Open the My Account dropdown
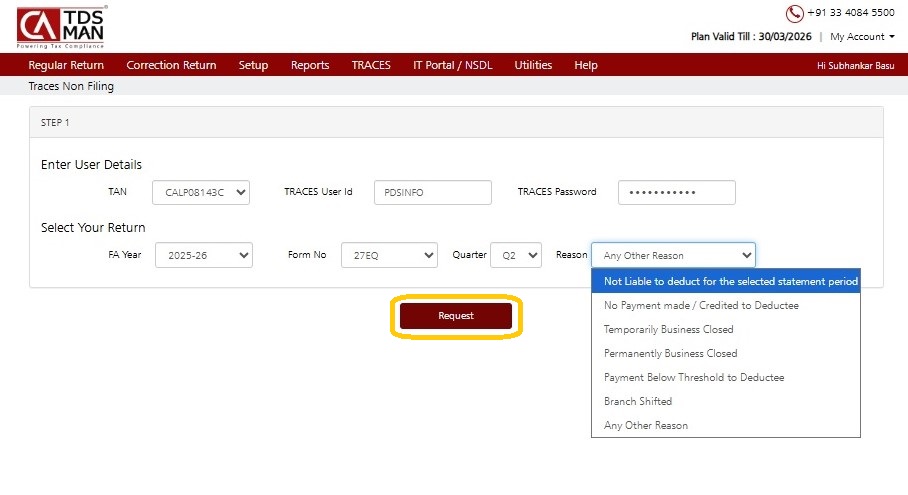Image resolution: width=908 pixels, height=495 pixels. [862, 37]
